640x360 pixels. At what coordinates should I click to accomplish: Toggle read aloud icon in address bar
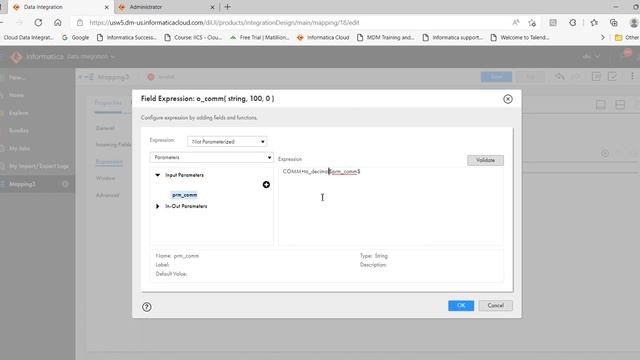[516, 23]
